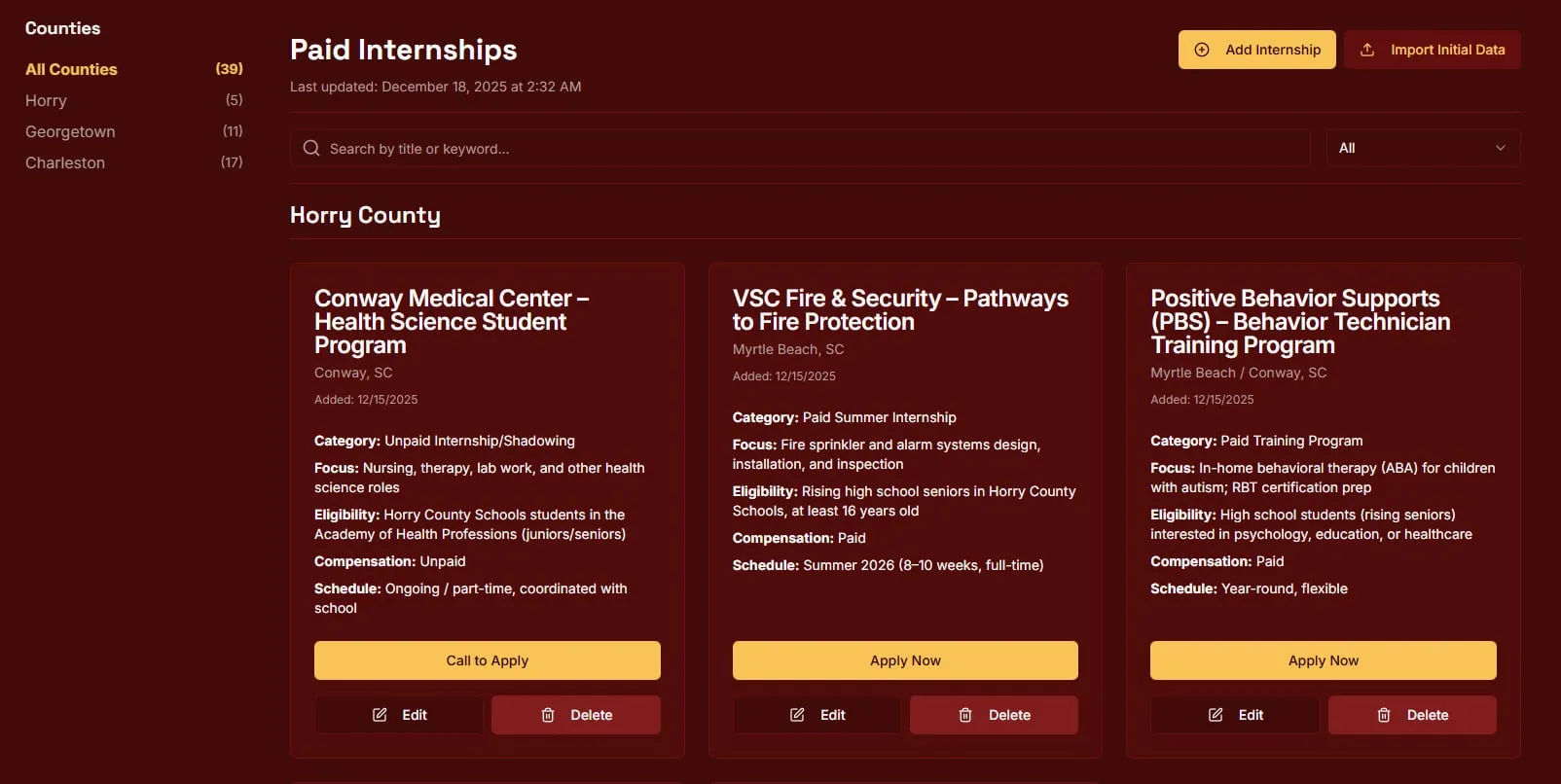Click the plus icon on Add Internship
This screenshot has width=1561, height=784.
click(1202, 50)
